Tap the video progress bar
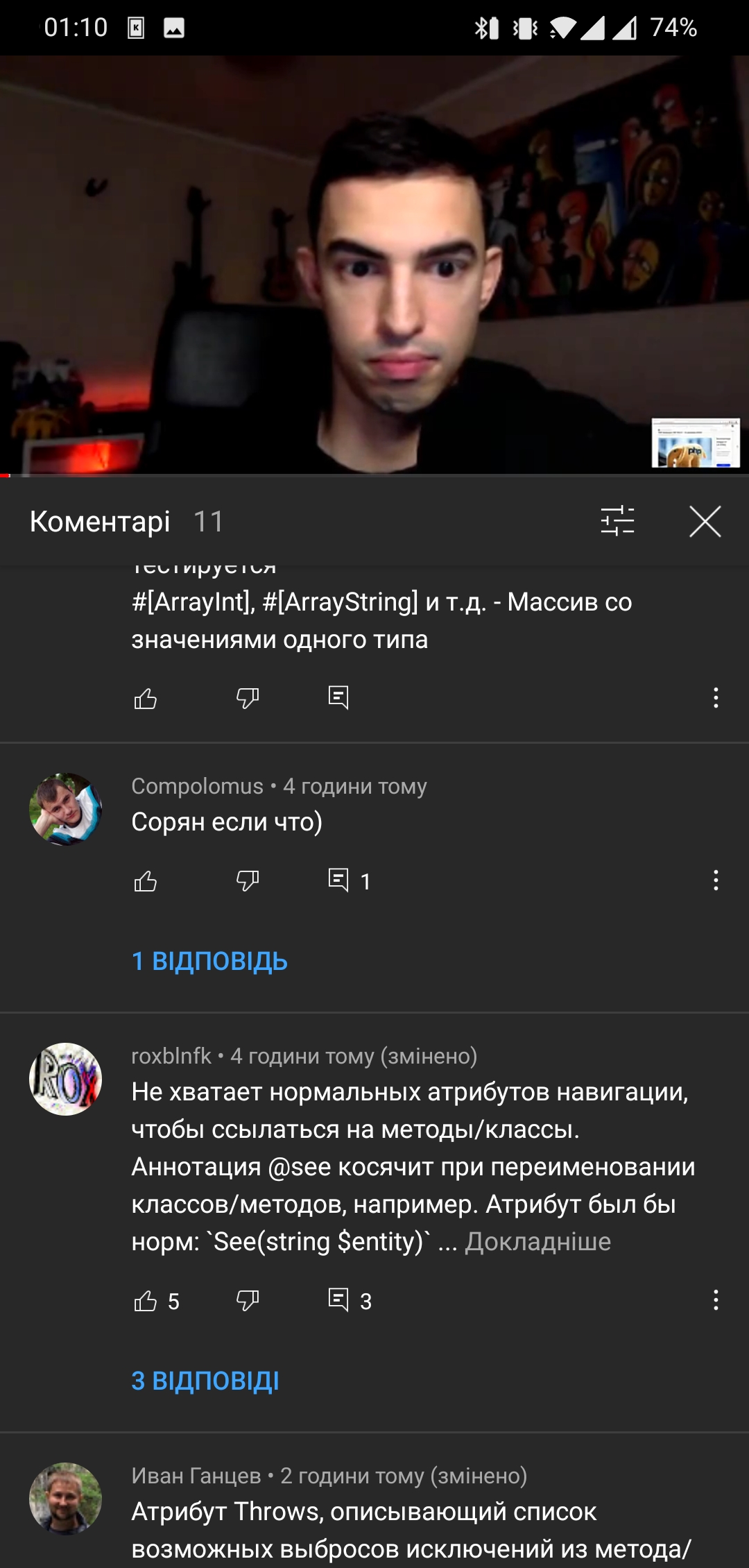The height and width of the screenshot is (1568, 749). click(x=374, y=475)
